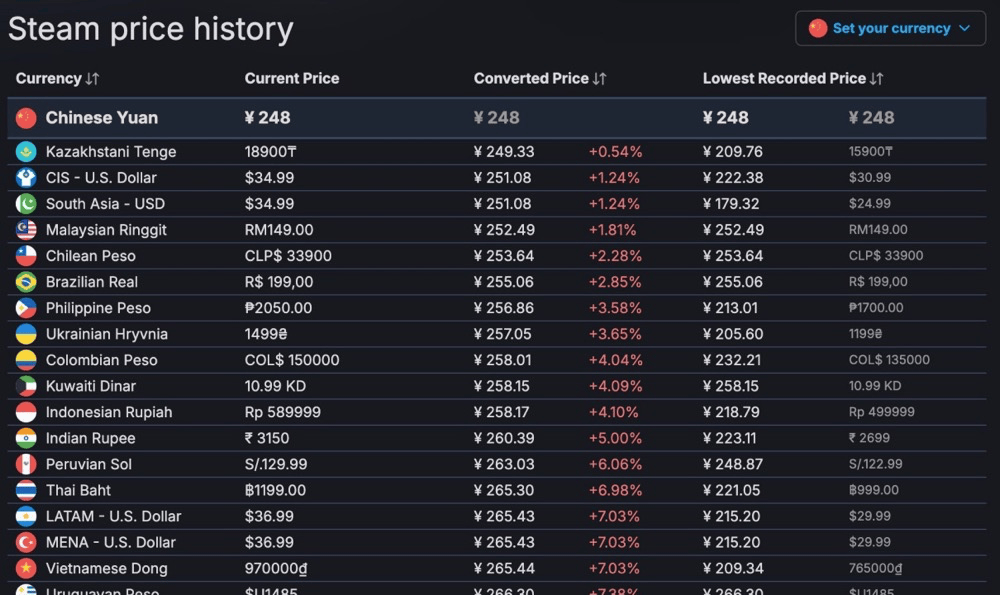Expand chevron on Set your currency

pos(965,28)
